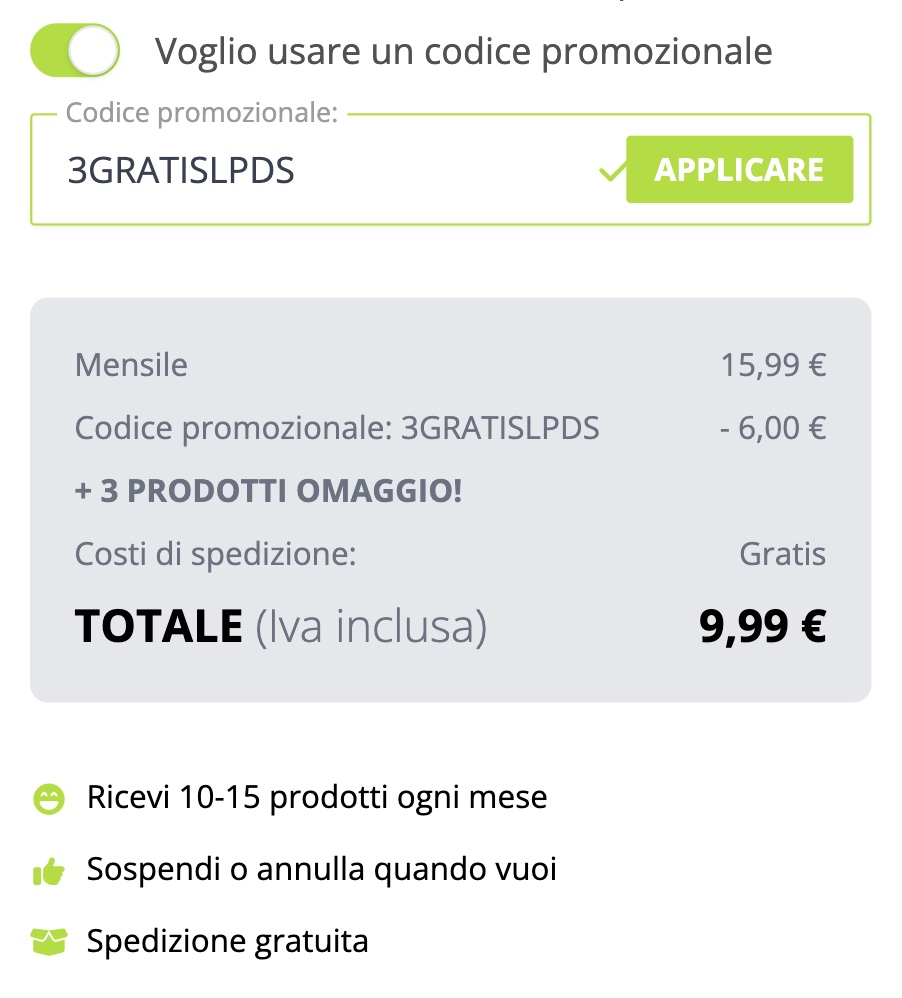Click 'Costi di spedizione:' label
The image size is (902, 998).
click(x=215, y=553)
